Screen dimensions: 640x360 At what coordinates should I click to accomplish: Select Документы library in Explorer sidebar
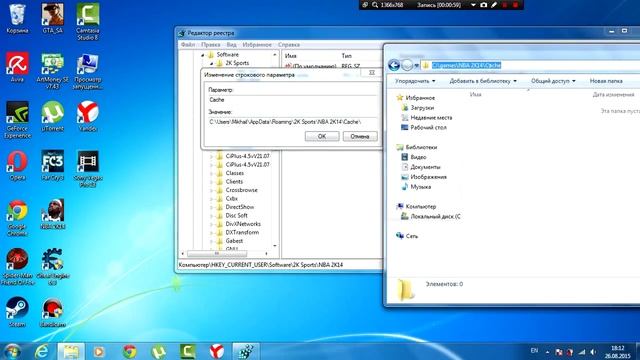[x=425, y=167]
